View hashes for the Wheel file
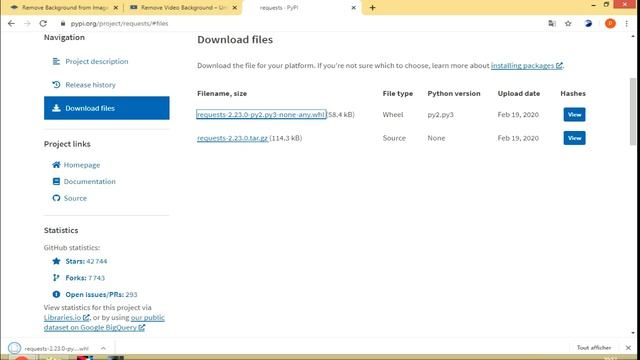This screenshot has height=360, width=640. click(574, 115)
